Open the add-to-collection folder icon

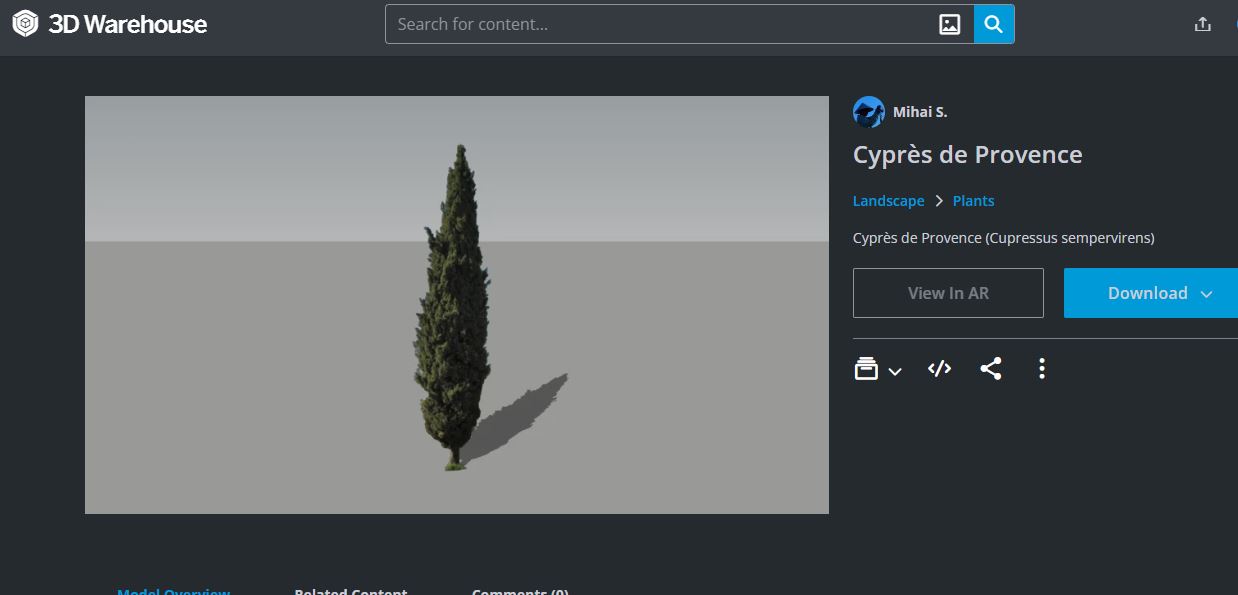pyautogui.click(x=866, y=369)
